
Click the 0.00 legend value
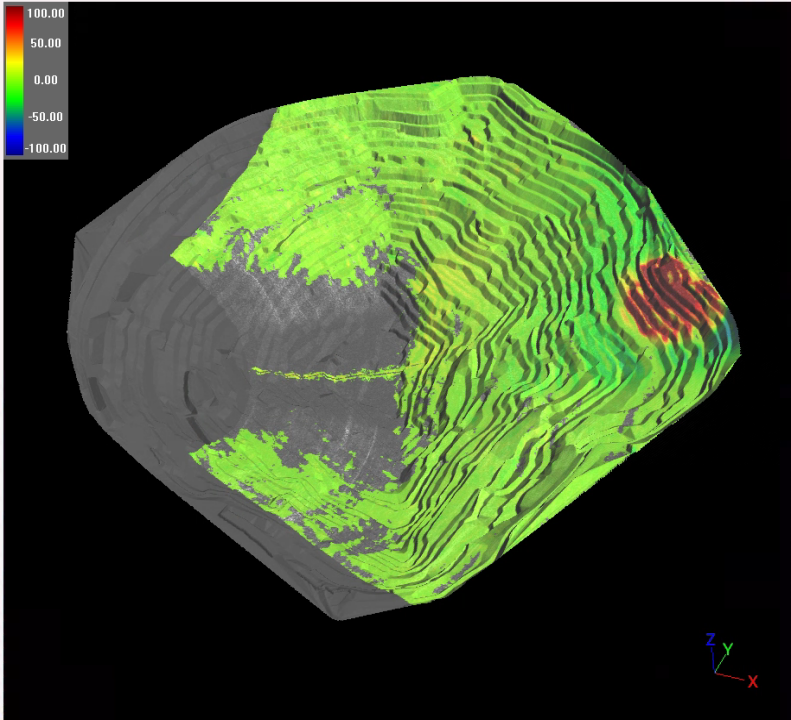click(46, 80)
